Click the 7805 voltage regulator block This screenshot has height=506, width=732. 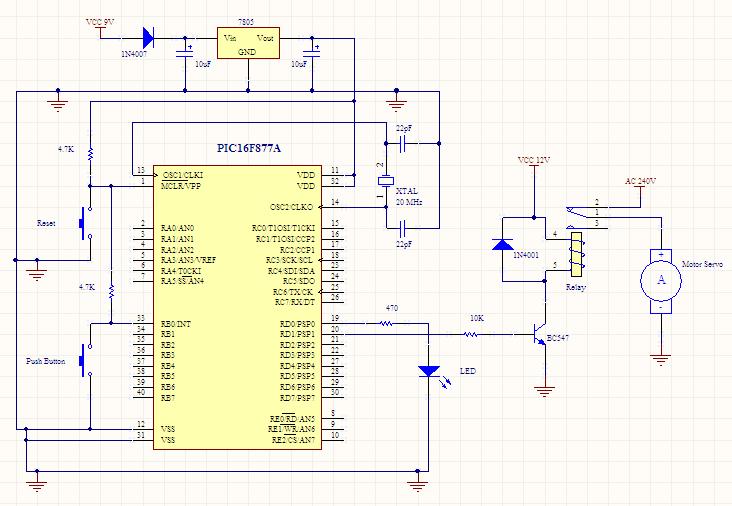click(x=247, y=43)
